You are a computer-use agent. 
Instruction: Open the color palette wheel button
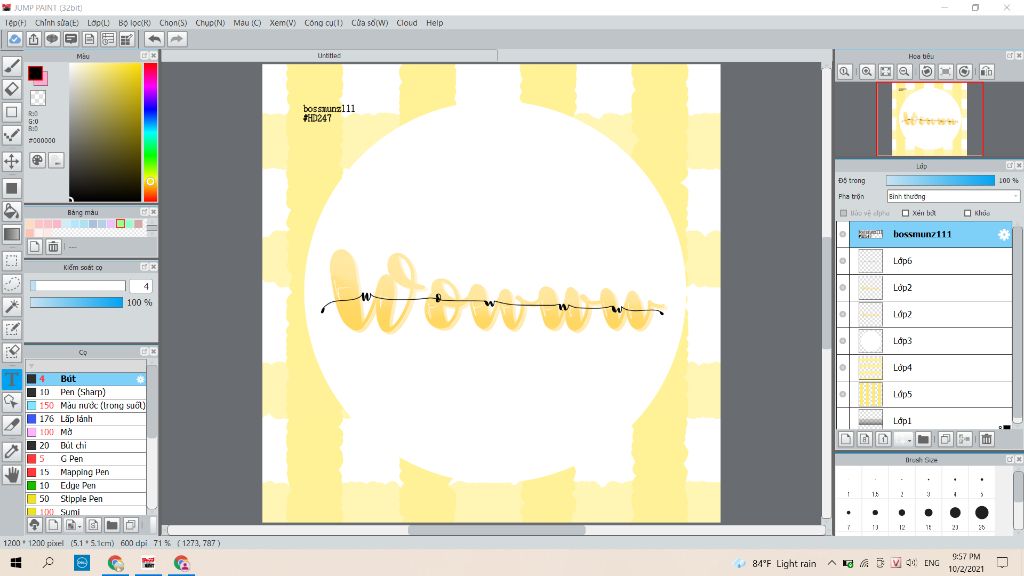pyautogui.click(x=37, y=160)
